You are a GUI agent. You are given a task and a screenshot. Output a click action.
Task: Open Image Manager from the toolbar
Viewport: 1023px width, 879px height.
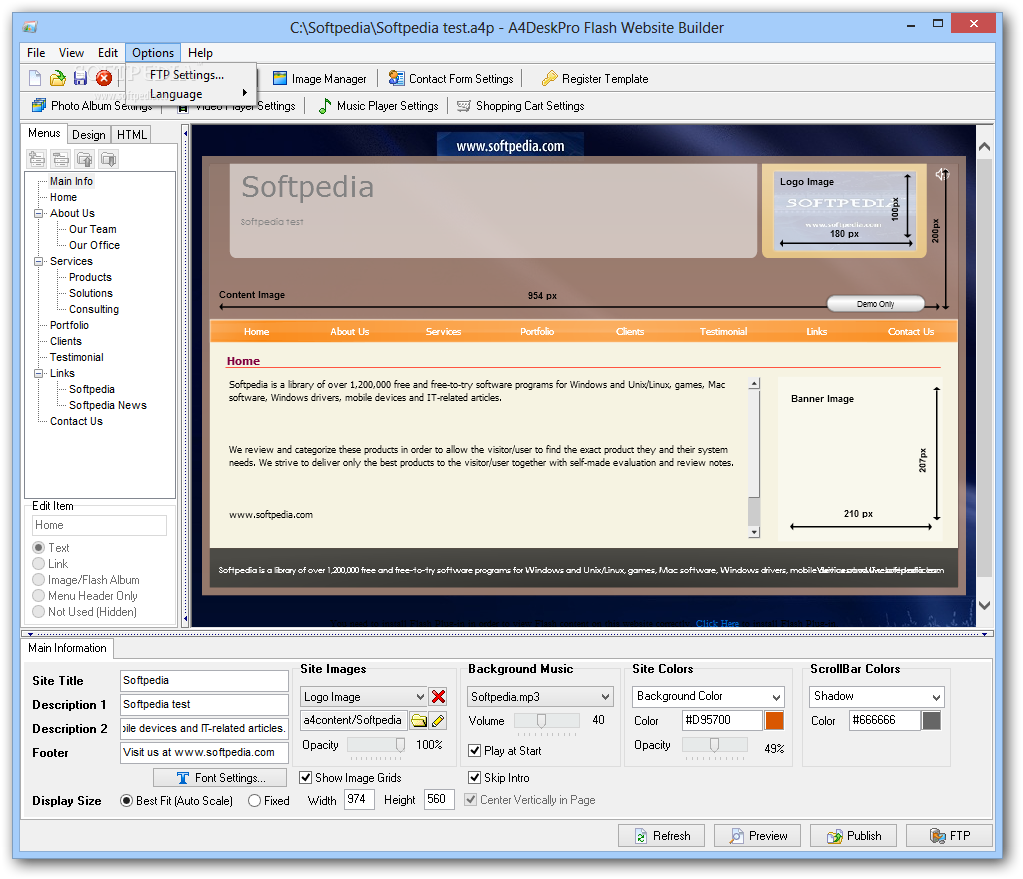320,79
